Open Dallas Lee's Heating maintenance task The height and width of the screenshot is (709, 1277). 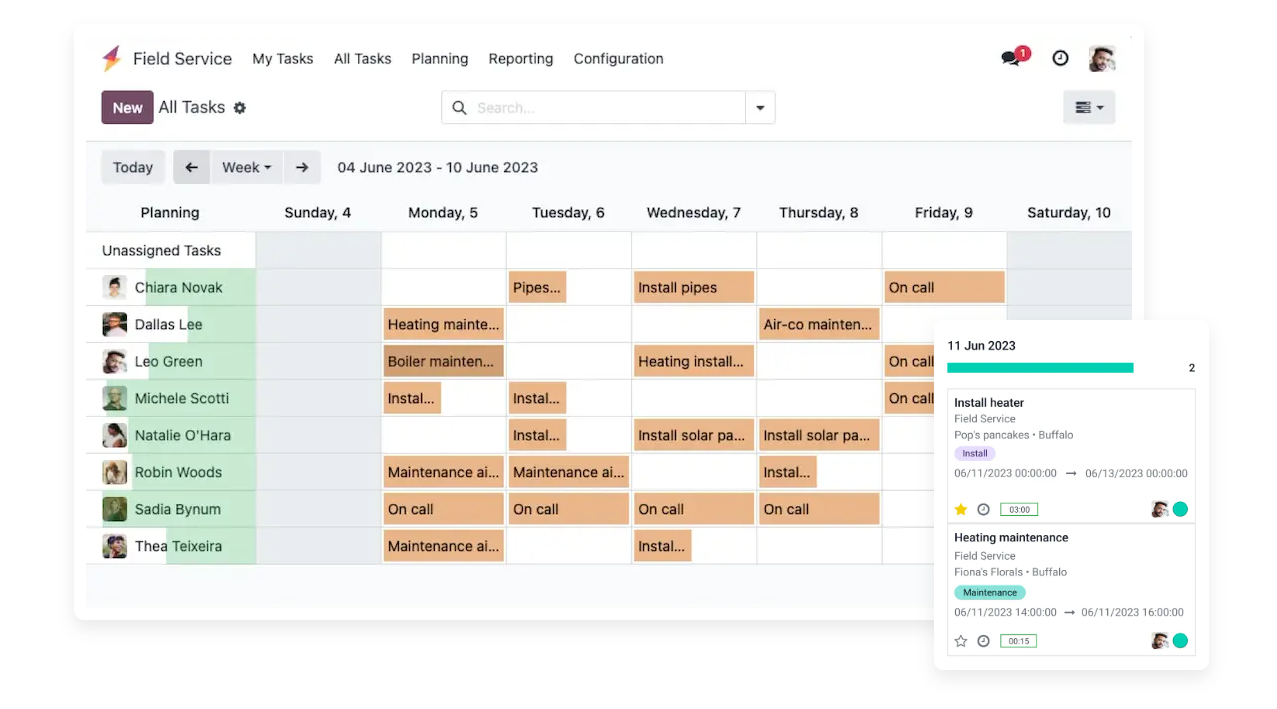(x=444, y=324)
